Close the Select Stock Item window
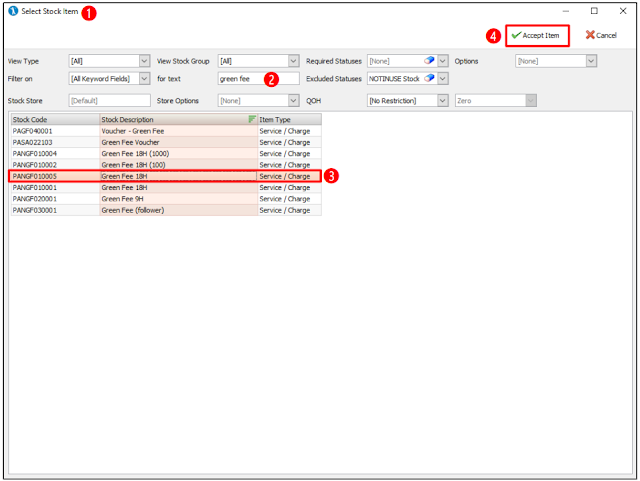Image resolution: width=640 pixels, height=481 pixels. [623, 11]
